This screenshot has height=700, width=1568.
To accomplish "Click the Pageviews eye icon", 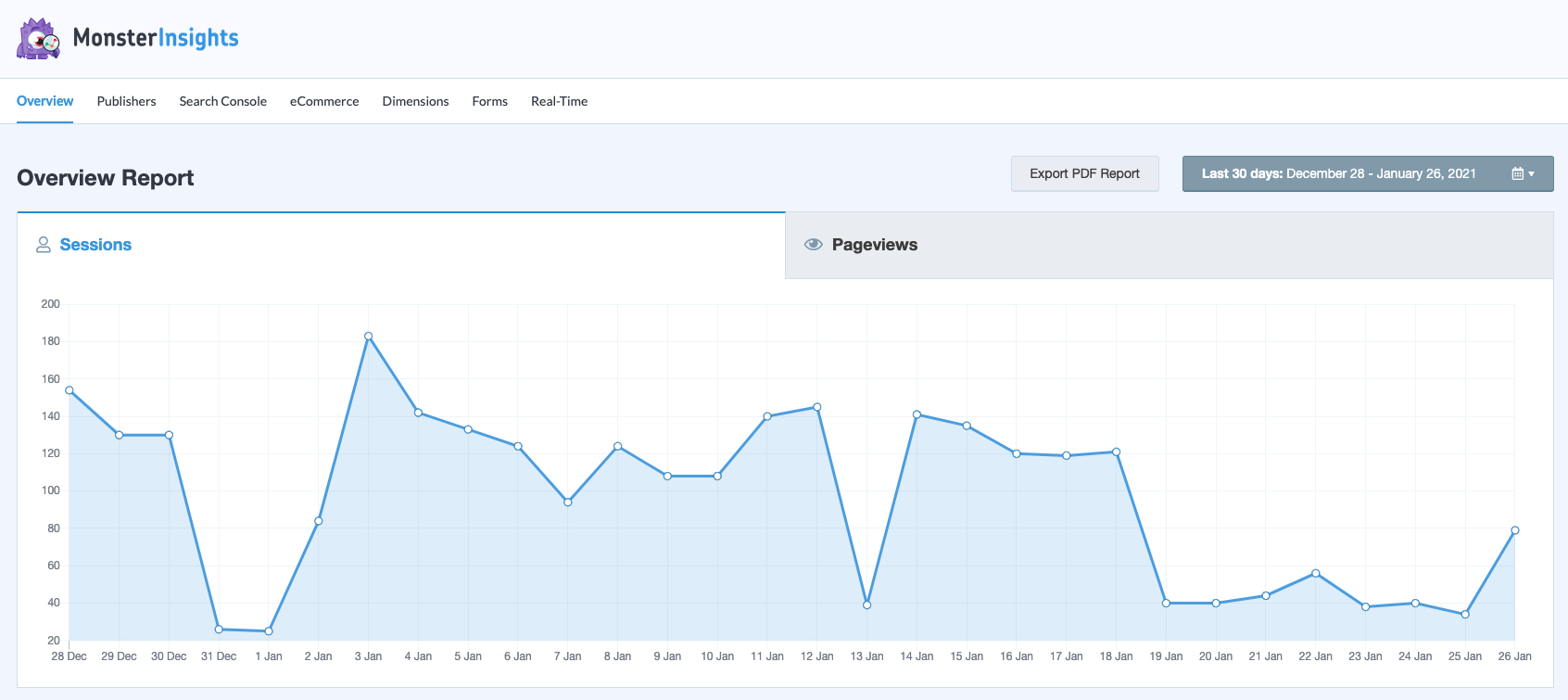I will coord(814,245).
